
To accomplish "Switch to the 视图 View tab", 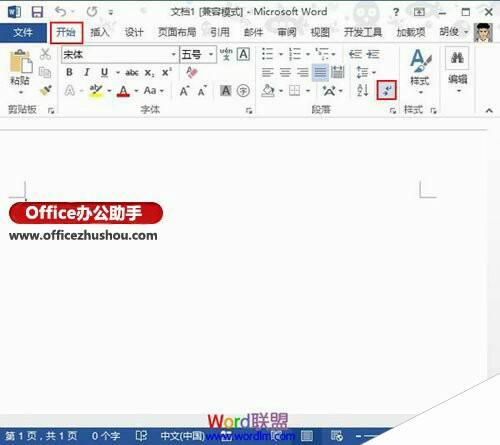I will pos(320,33).
